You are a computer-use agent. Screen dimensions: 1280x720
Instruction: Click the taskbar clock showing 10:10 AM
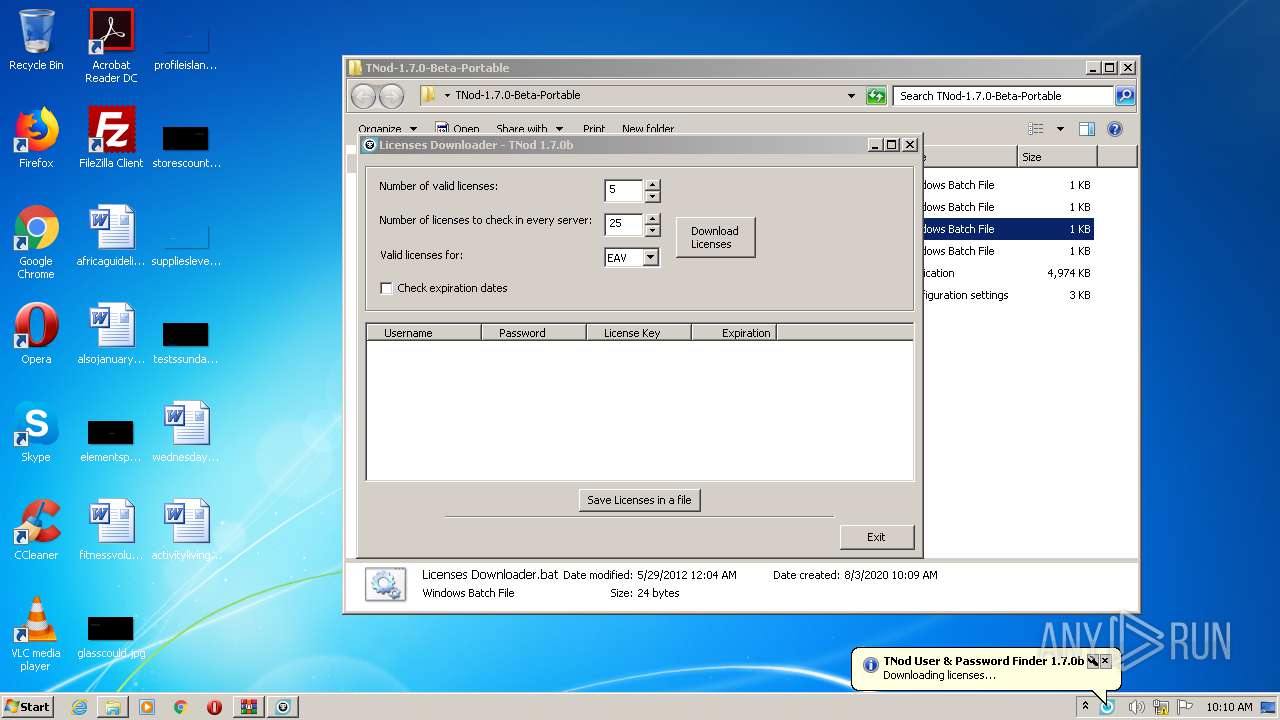point(1229,707)
